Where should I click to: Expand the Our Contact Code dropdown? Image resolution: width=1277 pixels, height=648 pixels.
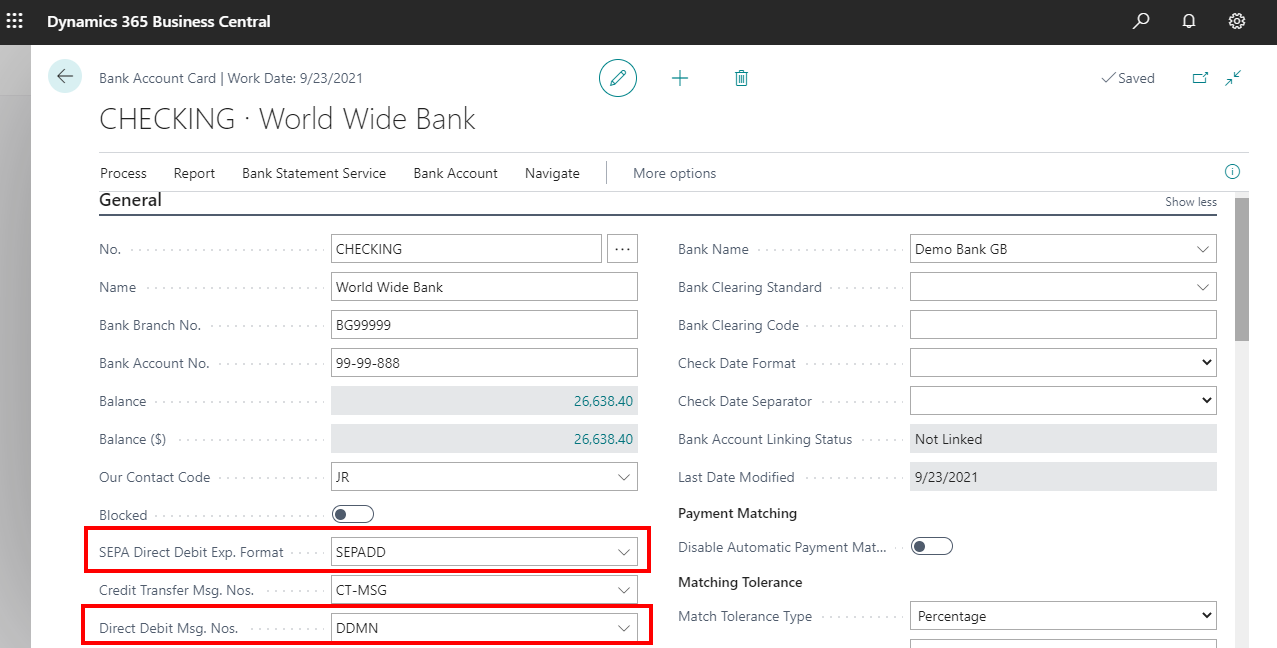point(624,478)
